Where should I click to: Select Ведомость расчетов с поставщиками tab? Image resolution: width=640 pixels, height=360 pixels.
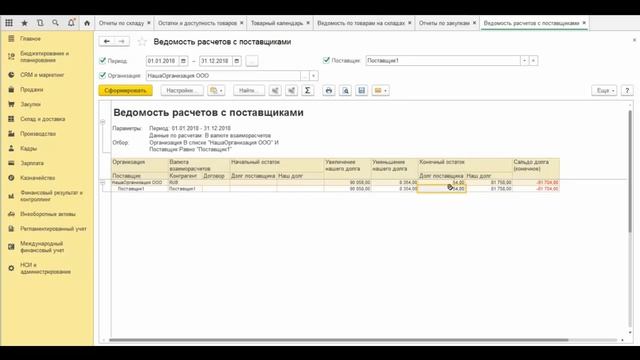click(x=531, y=23)
